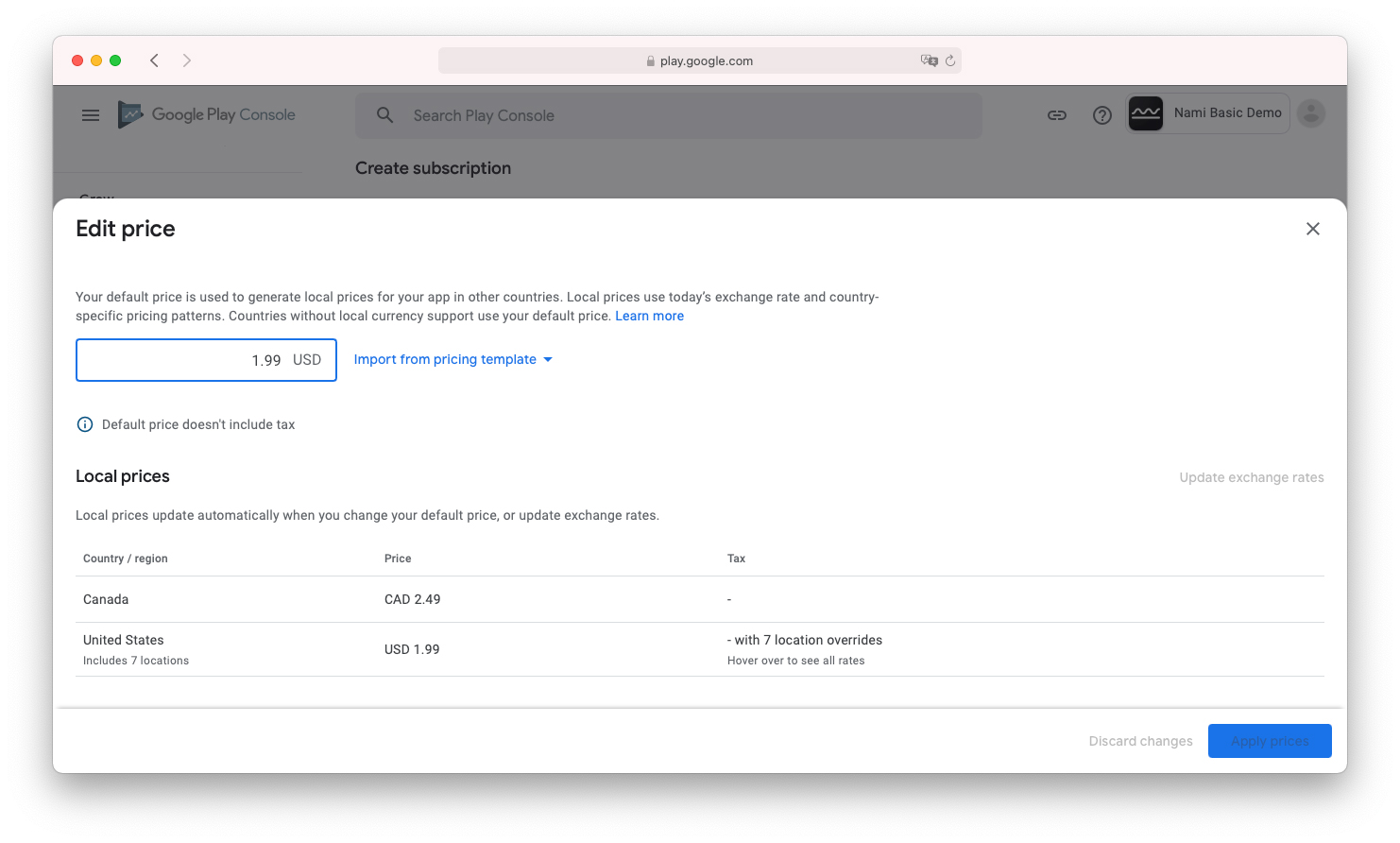Click Discard changes button

pyautogui.click(x=1140, y=741)
